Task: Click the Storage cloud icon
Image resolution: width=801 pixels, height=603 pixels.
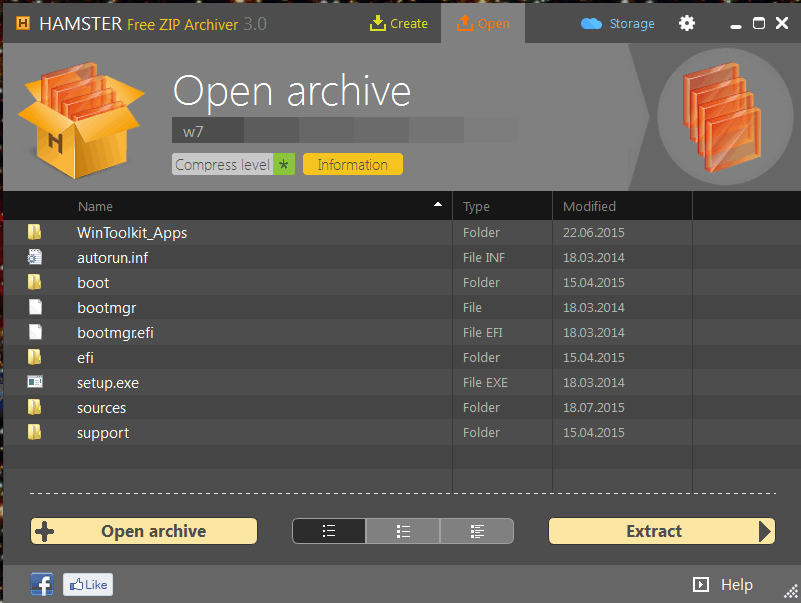Action: coord(592,24)
